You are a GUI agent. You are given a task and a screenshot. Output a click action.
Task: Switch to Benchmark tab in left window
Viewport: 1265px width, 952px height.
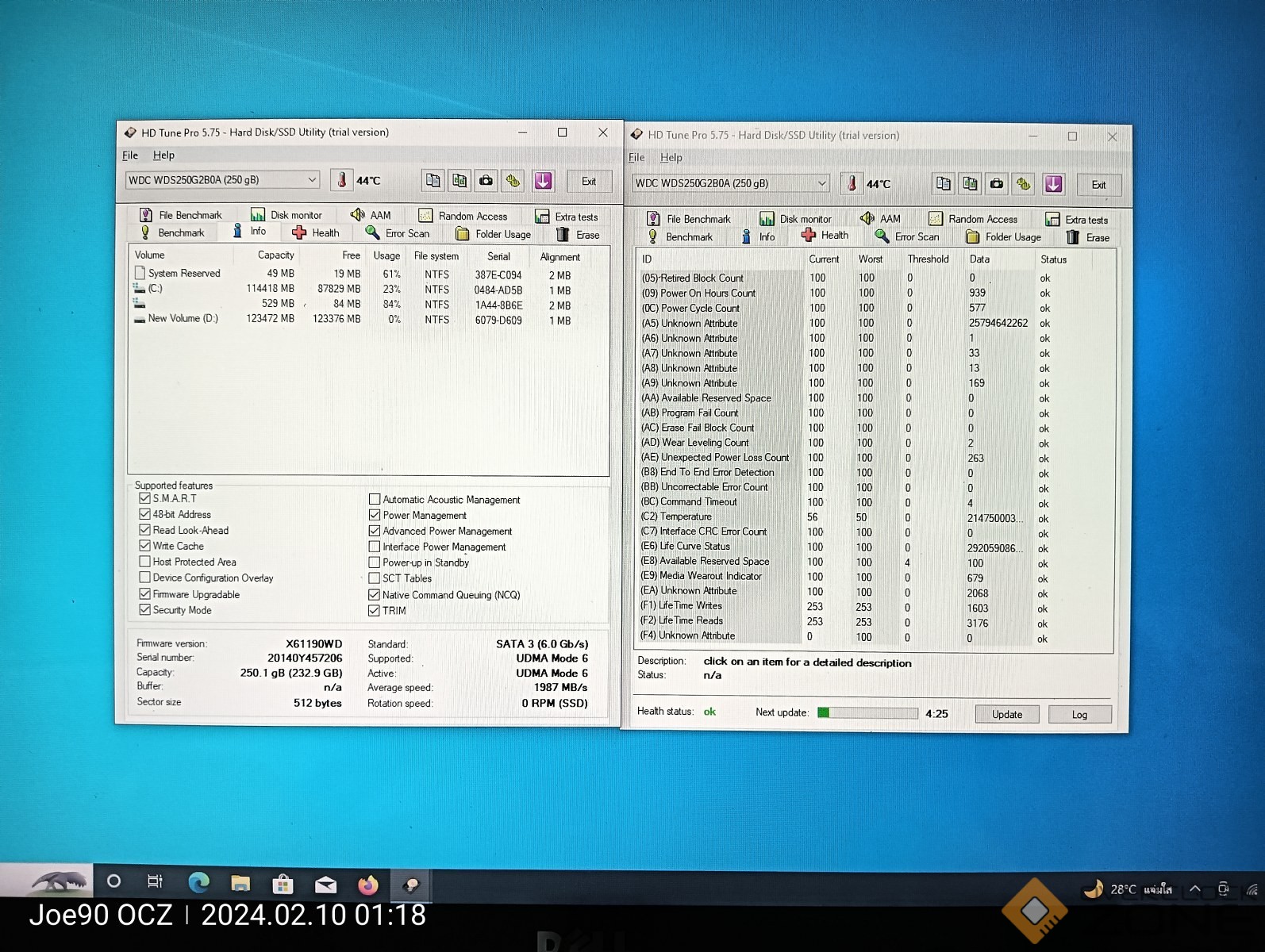pos(172,232)
